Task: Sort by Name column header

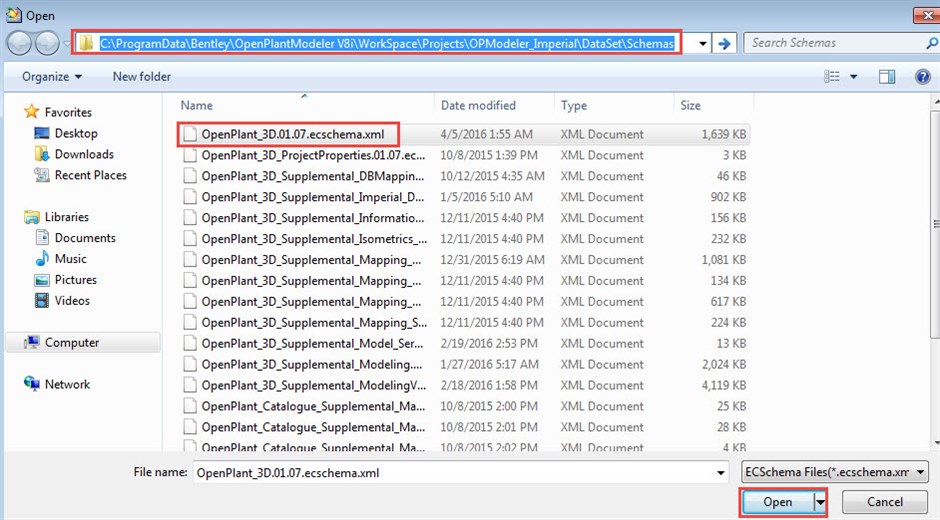Action: pos(197,106)
